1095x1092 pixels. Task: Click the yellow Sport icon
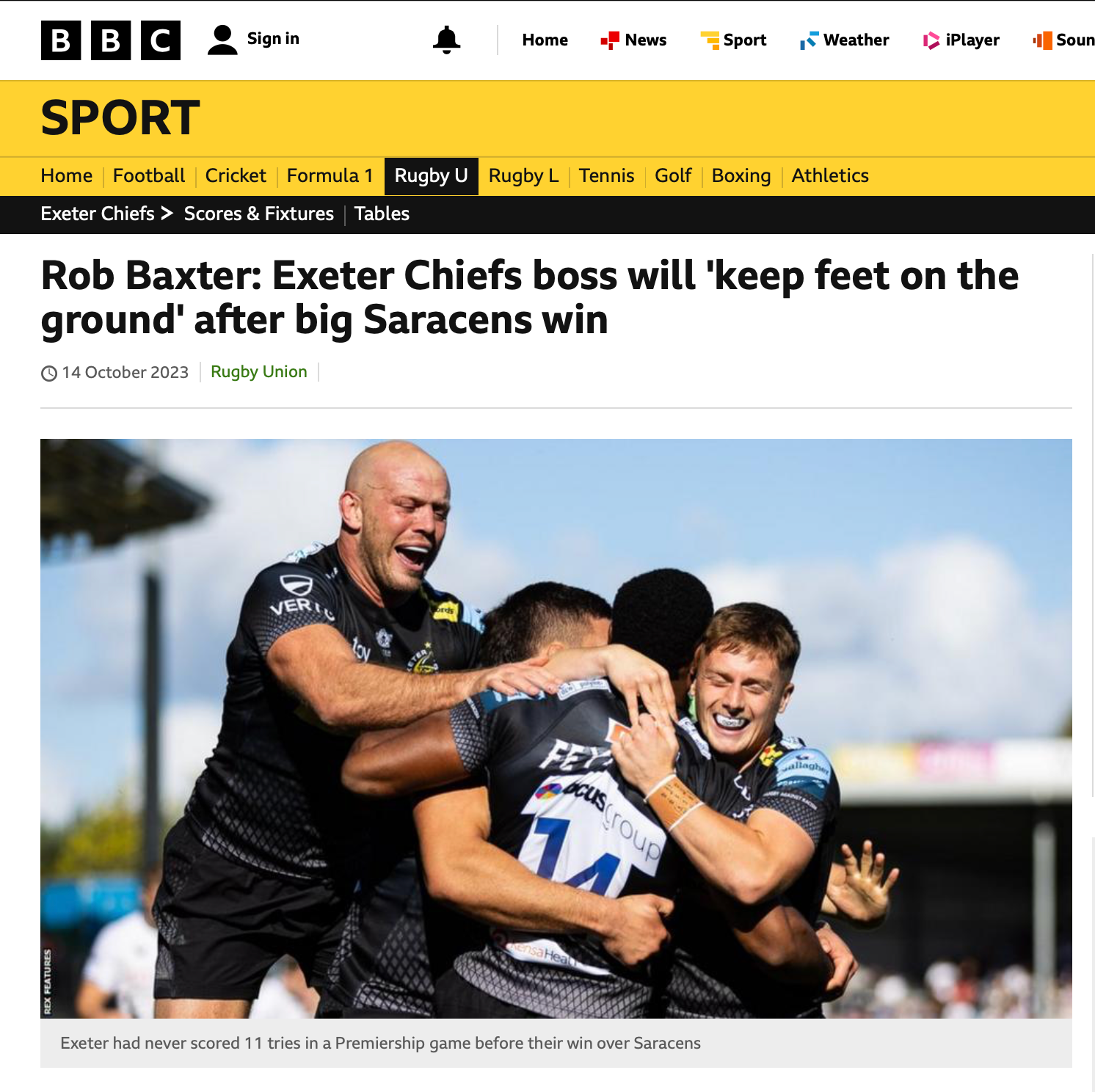coord(710,40)
